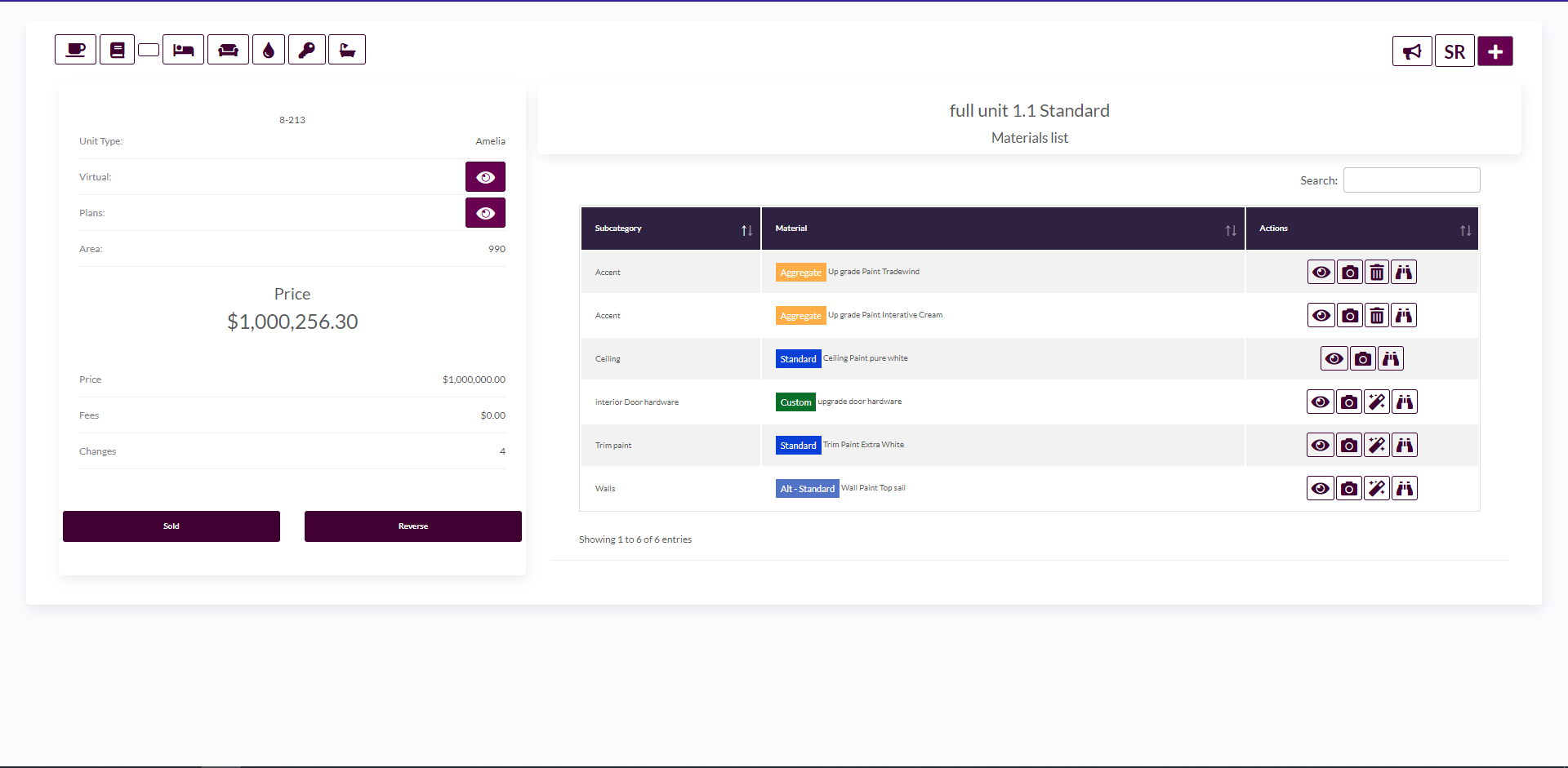View the Trim Paint Extra White material
The width and height of the screenshot is (1568, 768).
click(x=1320, y=446)
